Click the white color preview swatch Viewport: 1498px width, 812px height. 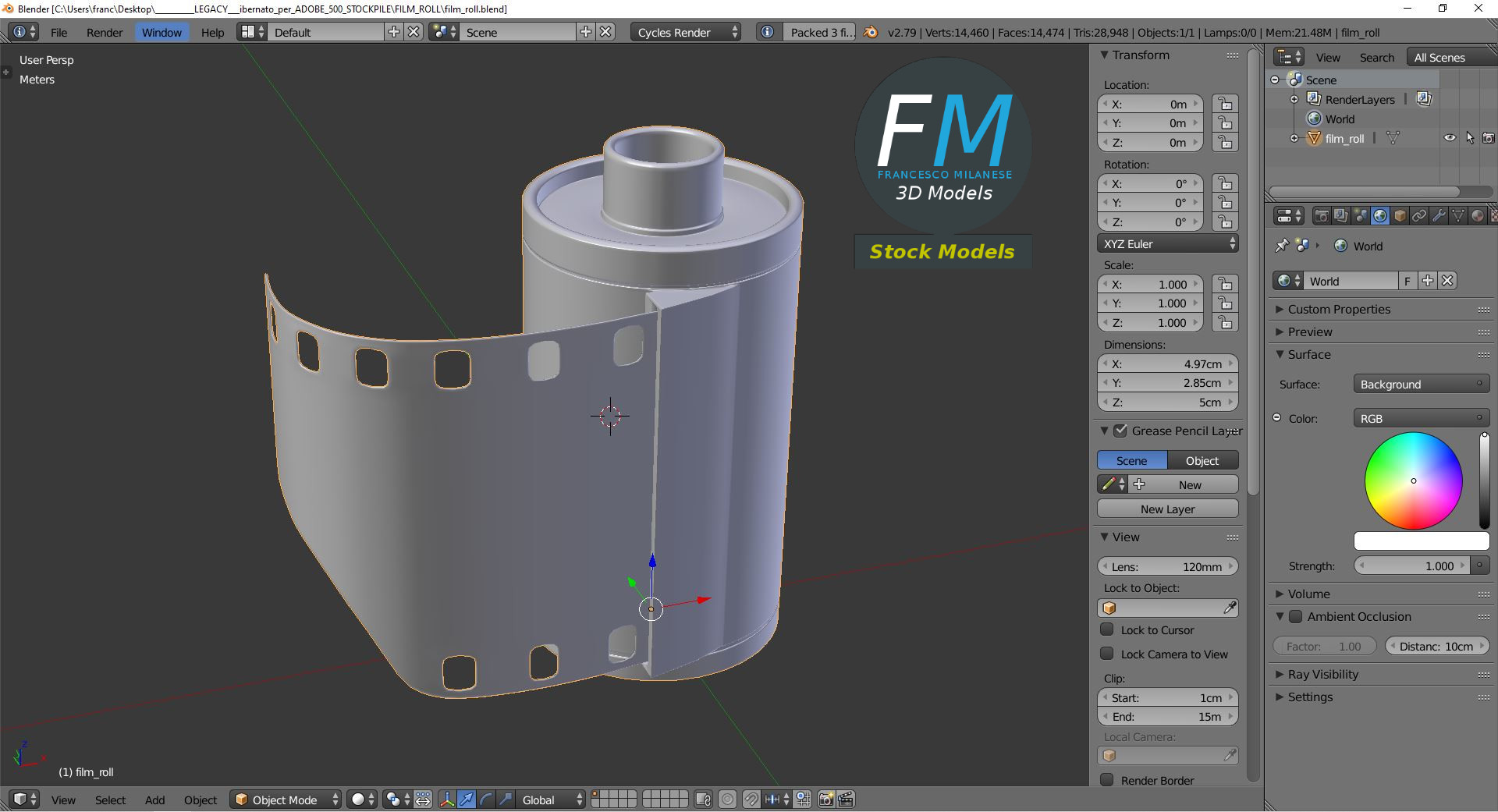click(x=1422, y=541)
